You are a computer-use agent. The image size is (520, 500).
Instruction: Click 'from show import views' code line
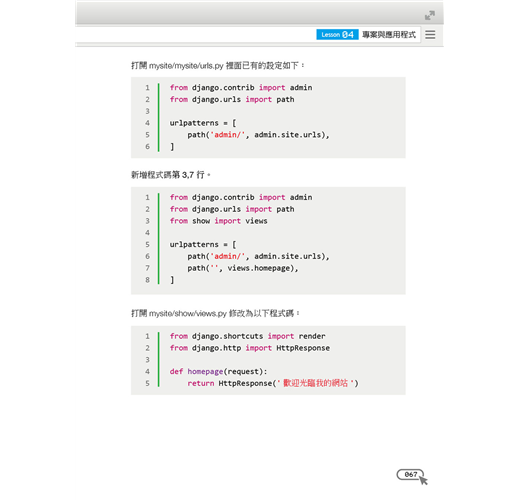coord(218,221)
